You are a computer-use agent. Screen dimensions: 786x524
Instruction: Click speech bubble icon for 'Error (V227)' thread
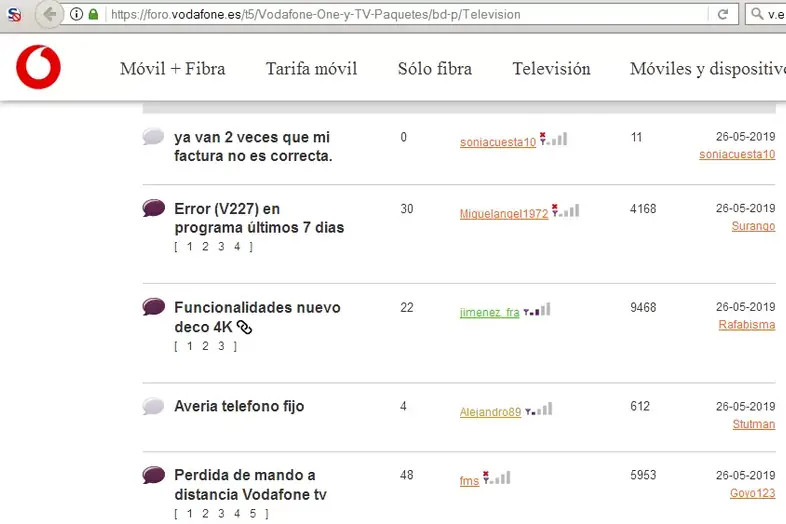tap(153, 208)
